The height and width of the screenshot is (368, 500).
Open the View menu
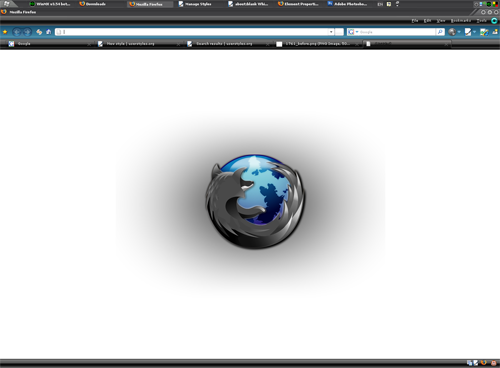pos(441,21)
